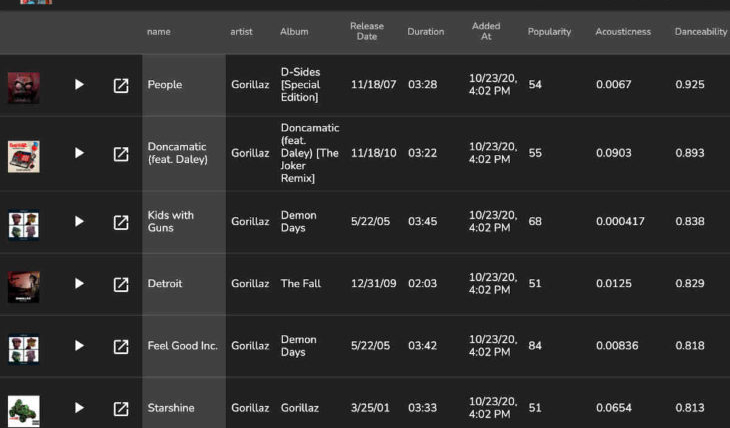The width and height of the screenshot is (730, 428).
Task: Play the track Detroit
Action: tap(79, 284)
